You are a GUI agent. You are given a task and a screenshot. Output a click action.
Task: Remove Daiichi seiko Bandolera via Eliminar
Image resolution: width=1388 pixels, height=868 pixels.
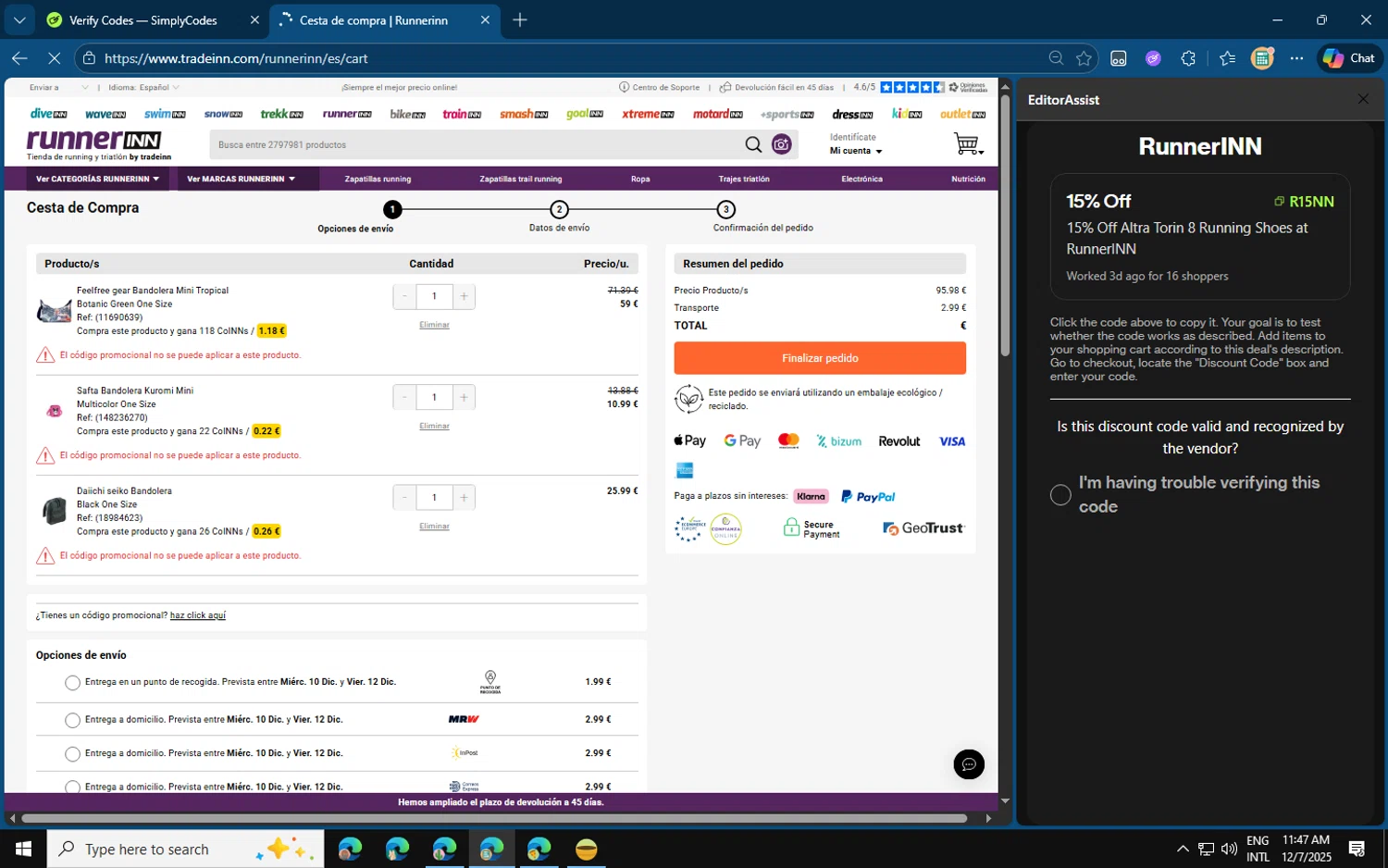click(x=434, y=527)
